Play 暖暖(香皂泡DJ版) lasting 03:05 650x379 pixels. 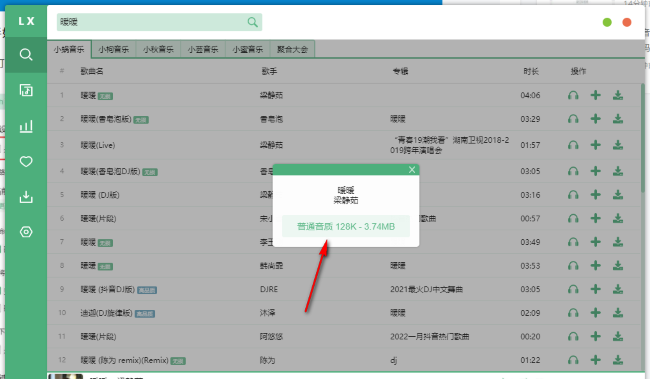coord(573,171)
